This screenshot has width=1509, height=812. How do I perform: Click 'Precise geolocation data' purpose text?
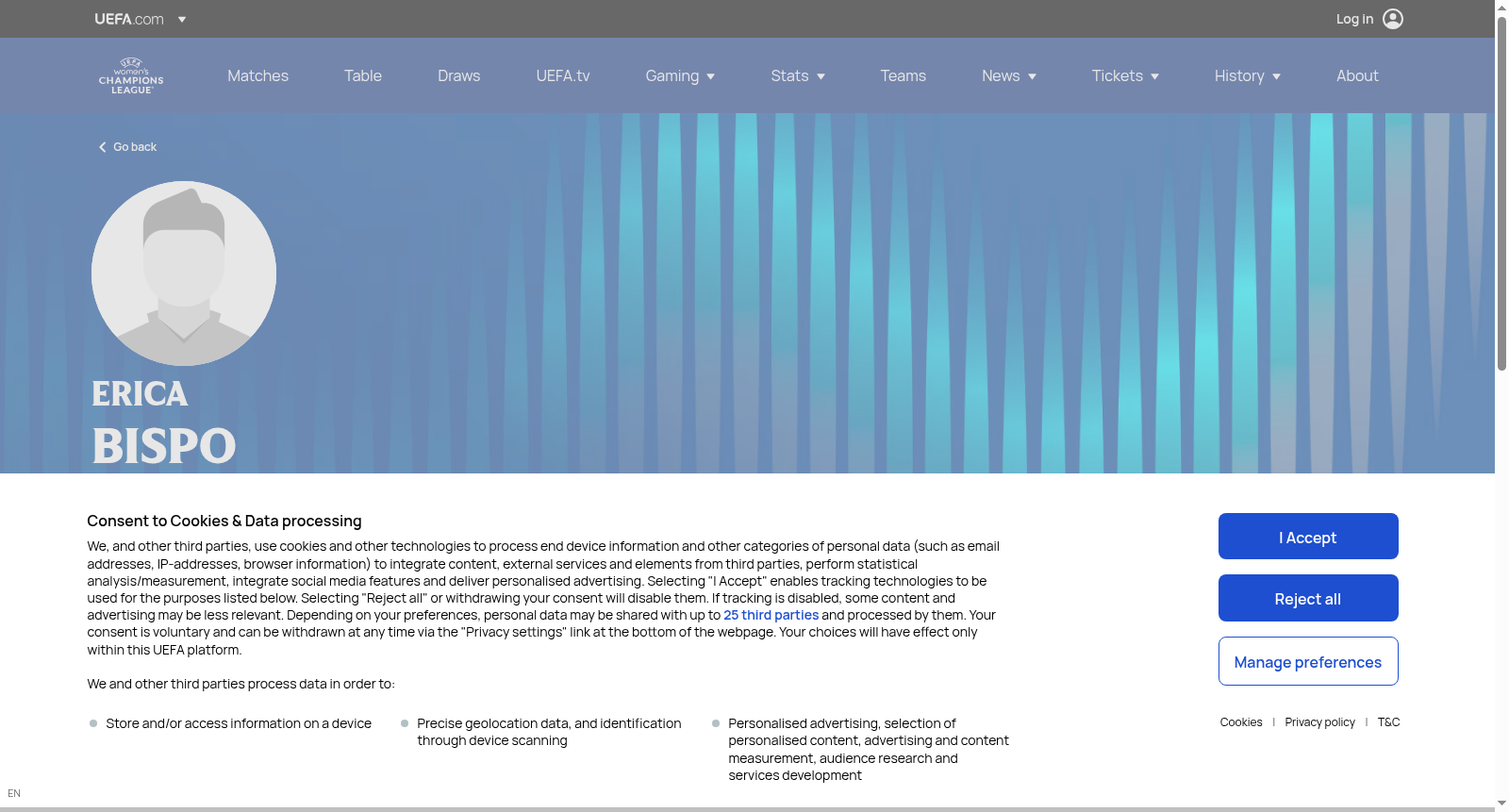click(549, 732)
